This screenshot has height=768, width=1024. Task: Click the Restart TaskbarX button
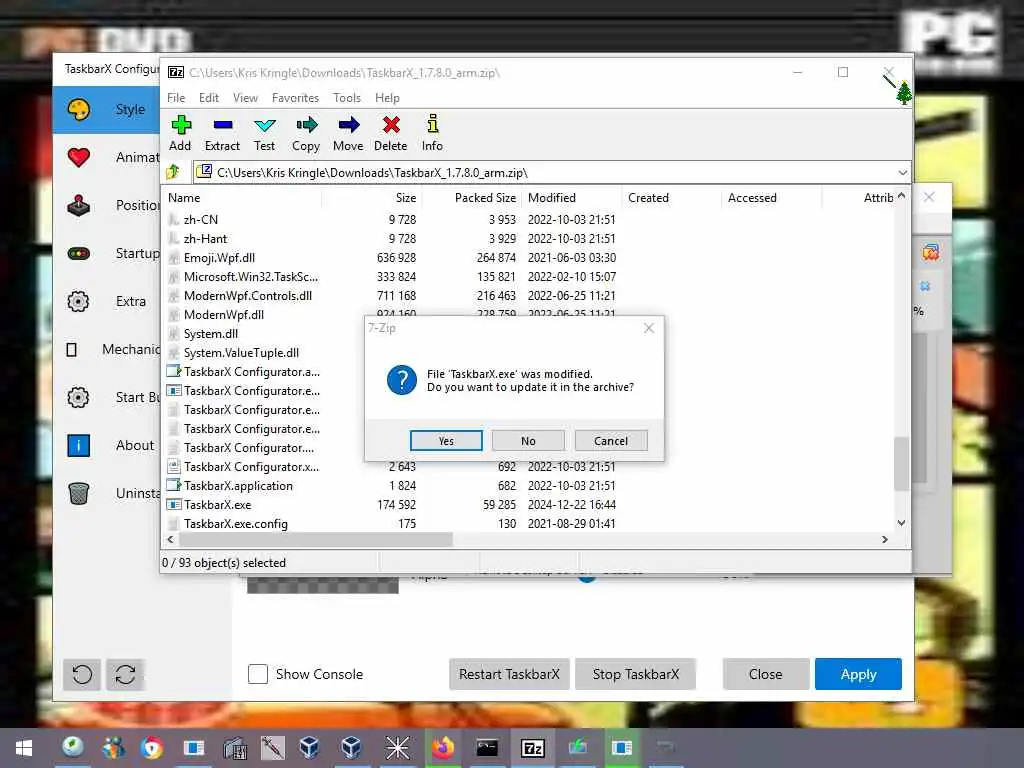pos(509,674)
